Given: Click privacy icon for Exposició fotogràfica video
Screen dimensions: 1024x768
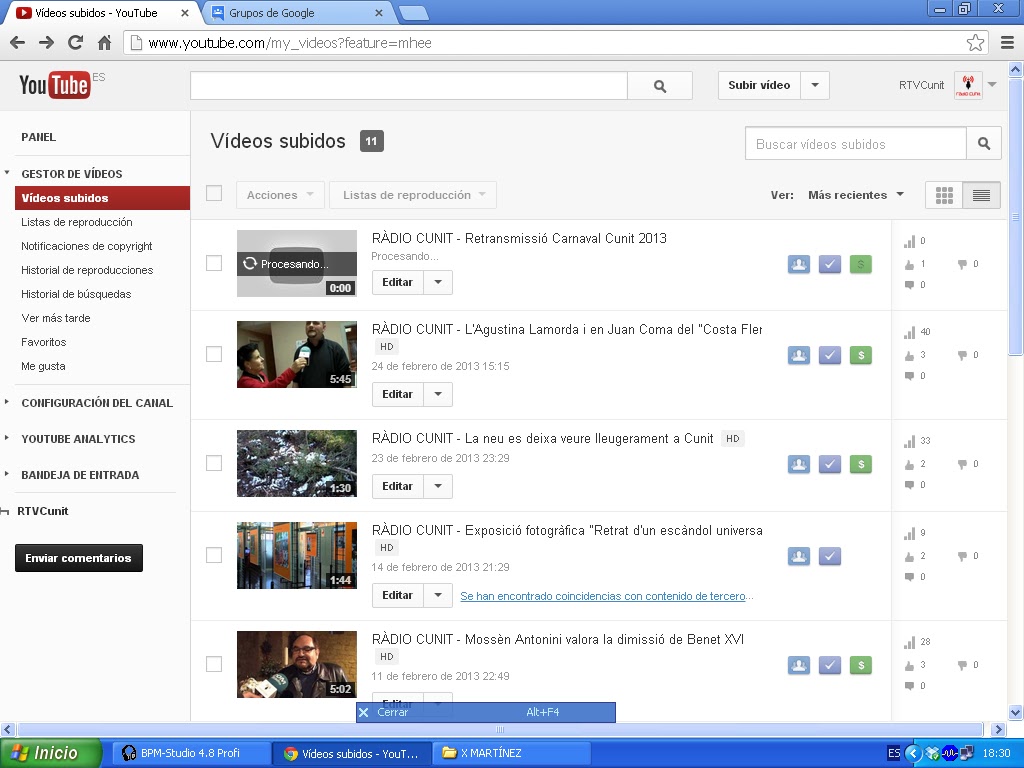Looking at the screenshot, I should coord(799,556).
